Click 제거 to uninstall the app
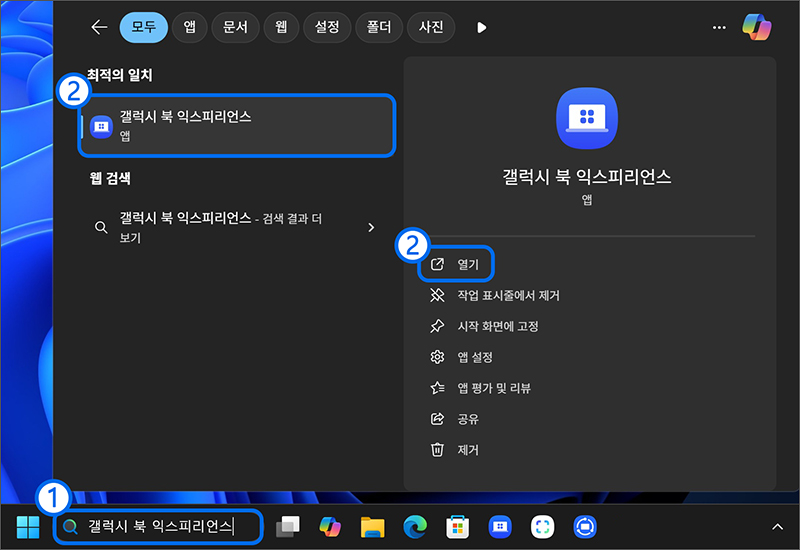 click(455, 450)
